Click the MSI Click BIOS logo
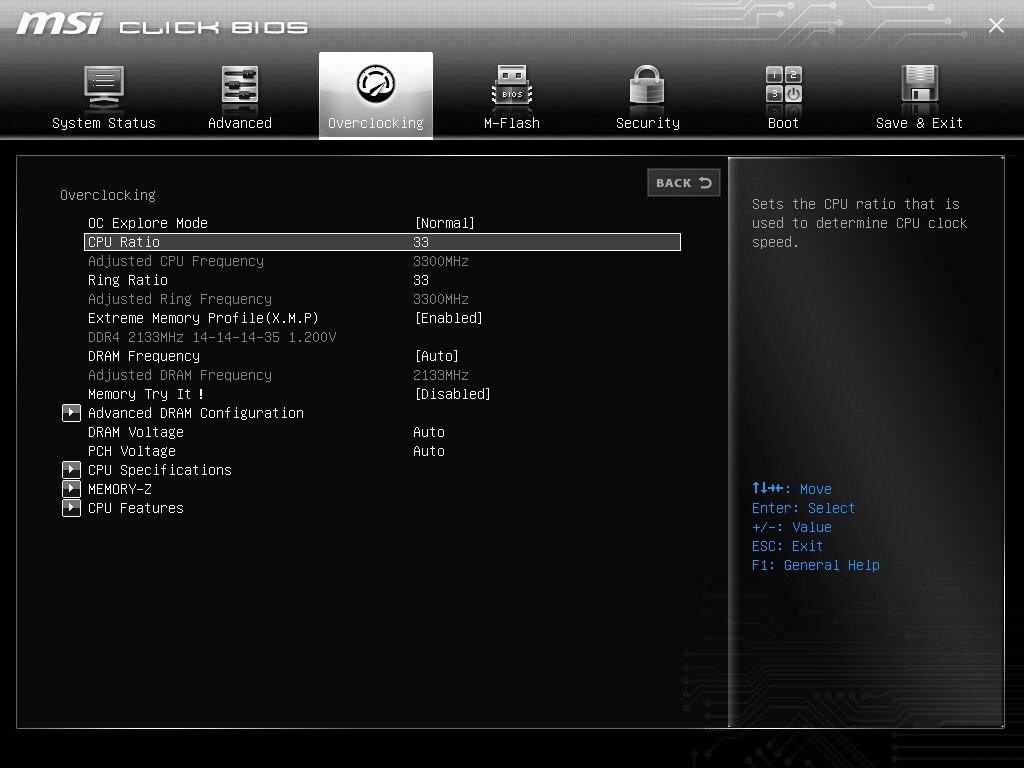Screen dimensions: 1024x768 pyautogui.click(x=162, y=24)
